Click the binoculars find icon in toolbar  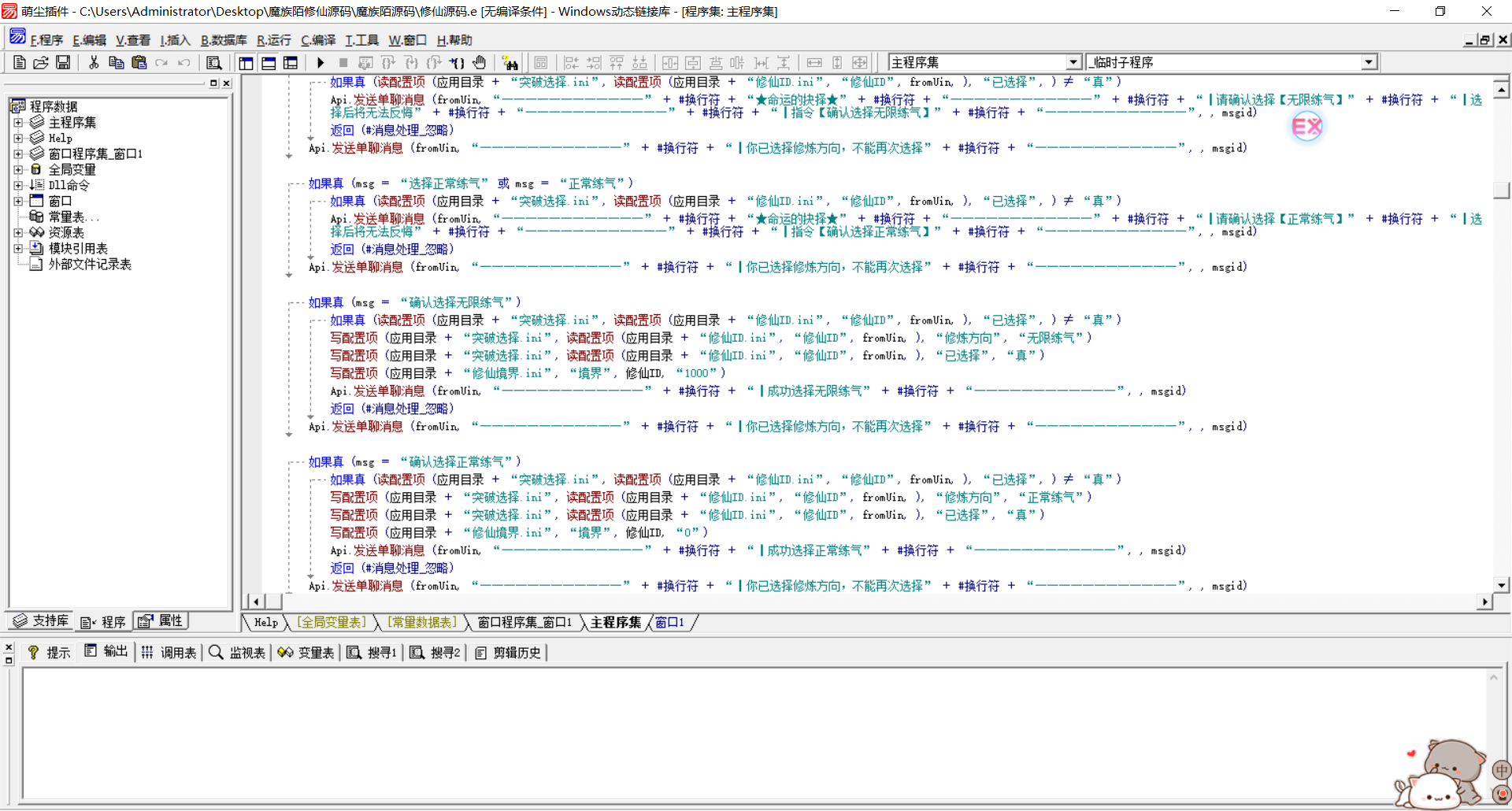510,63
